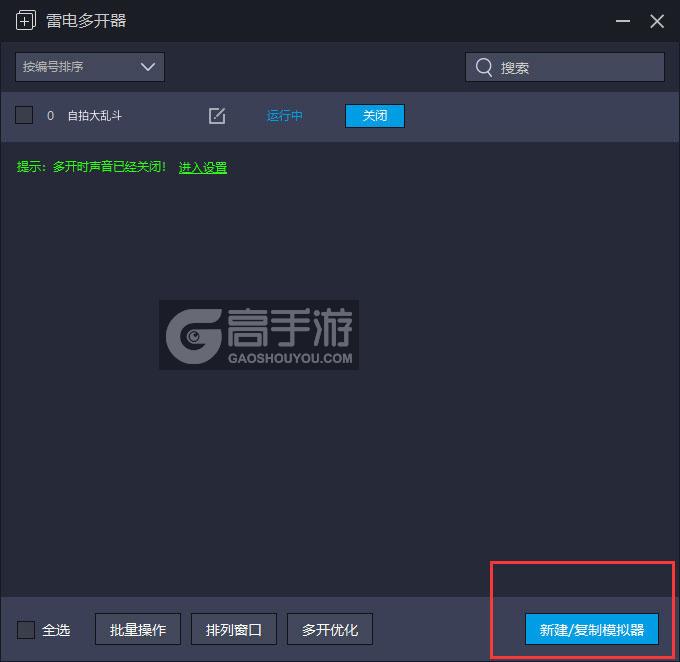Open the 按编号排序 sorting dropdown

90,67
